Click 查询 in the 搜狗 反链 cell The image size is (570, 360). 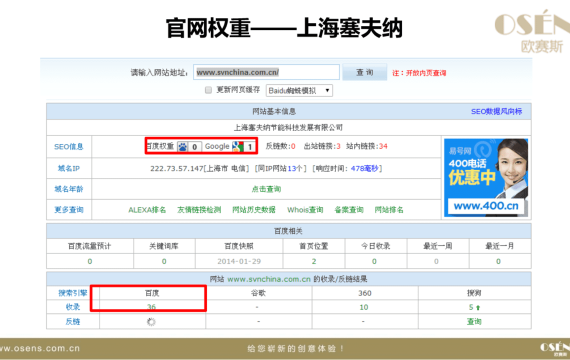pos(474,321)
